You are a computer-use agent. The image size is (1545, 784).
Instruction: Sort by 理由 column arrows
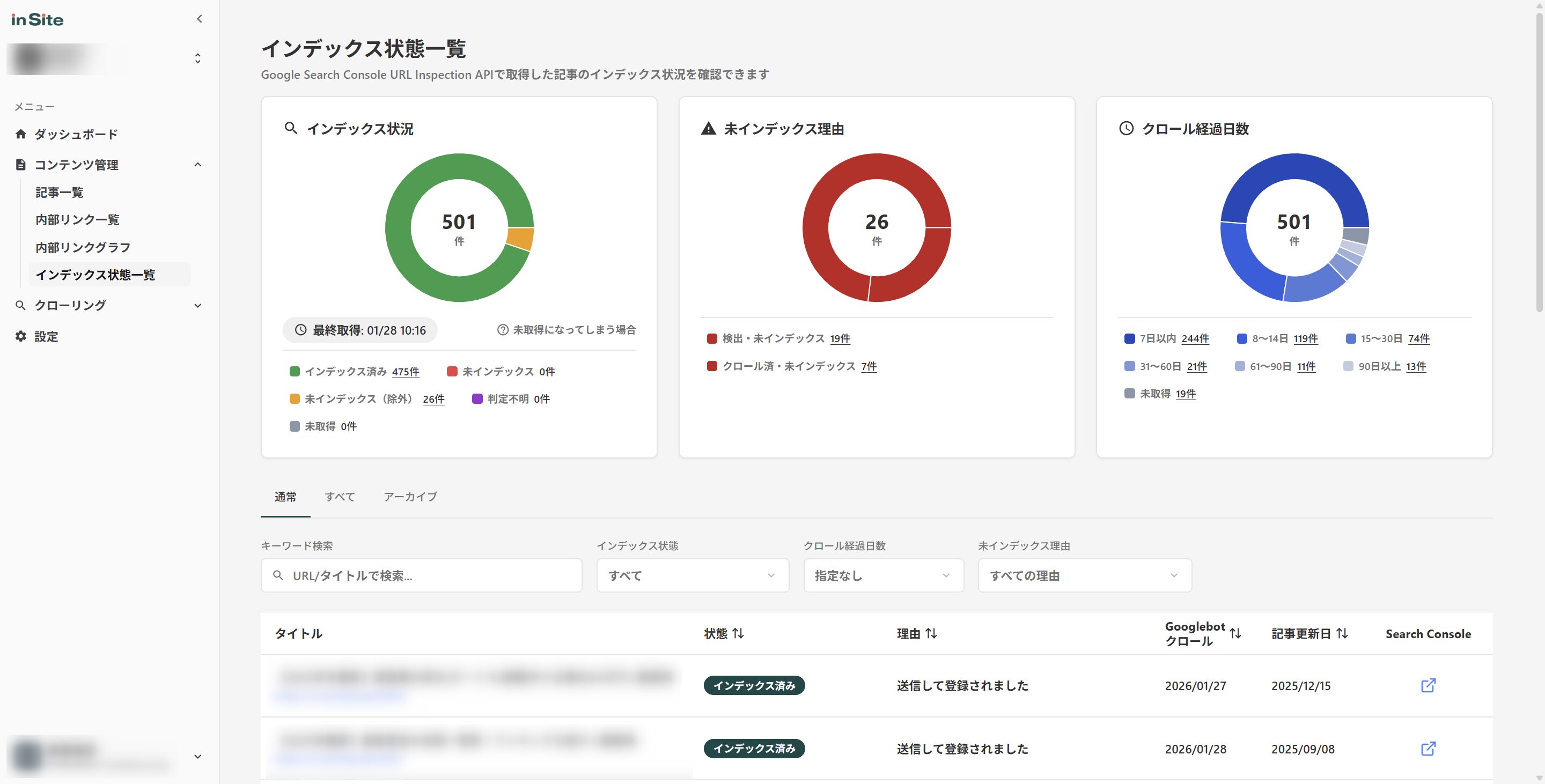pos(931,633)
